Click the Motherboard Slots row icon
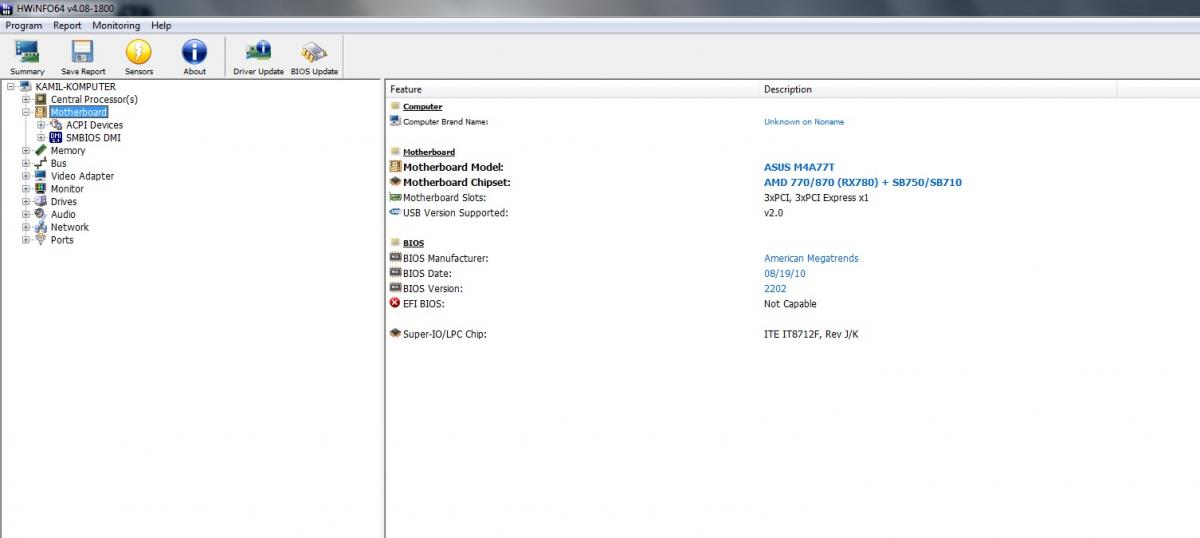The width and height of the screenshot is (1200, 538). click(x=395, y=197)
